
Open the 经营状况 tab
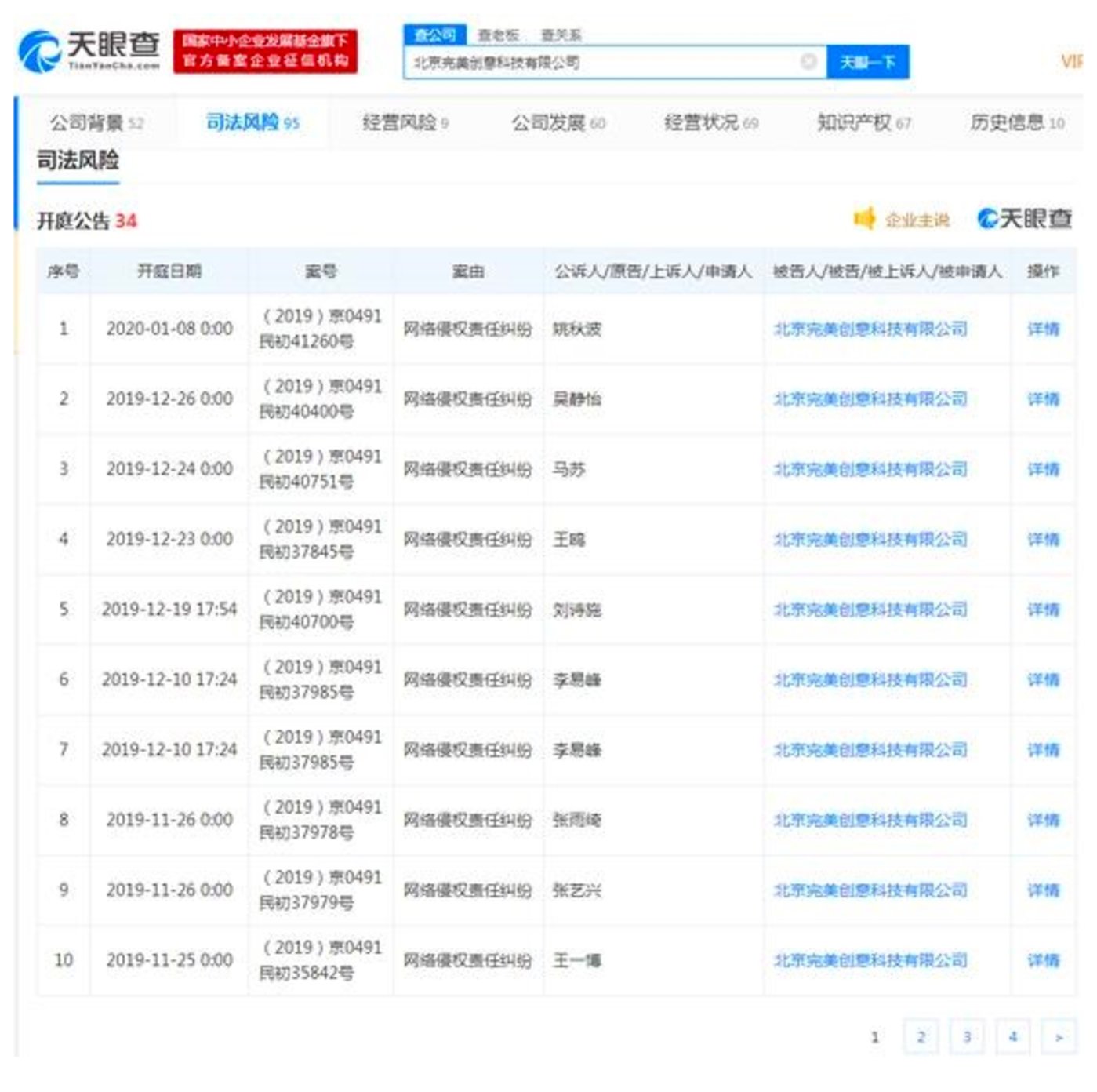click(x=711, y=122)
